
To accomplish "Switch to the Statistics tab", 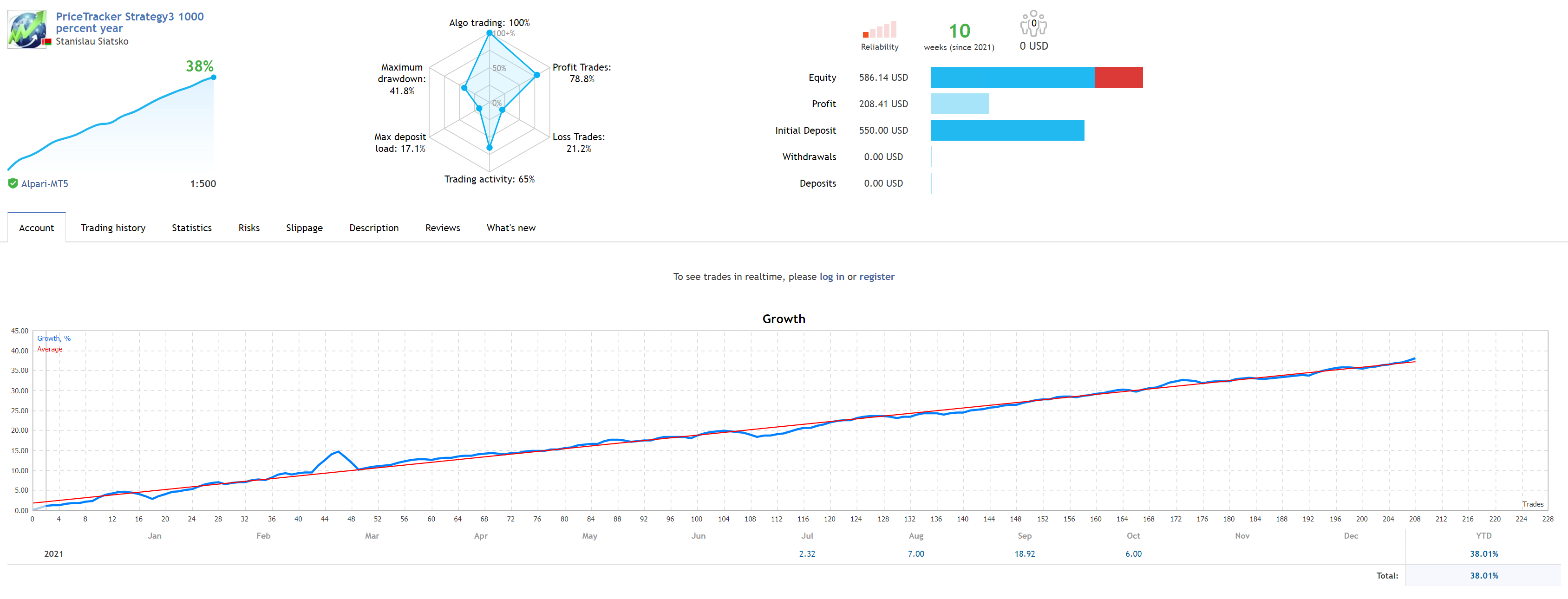I will [x=191, y=228].
